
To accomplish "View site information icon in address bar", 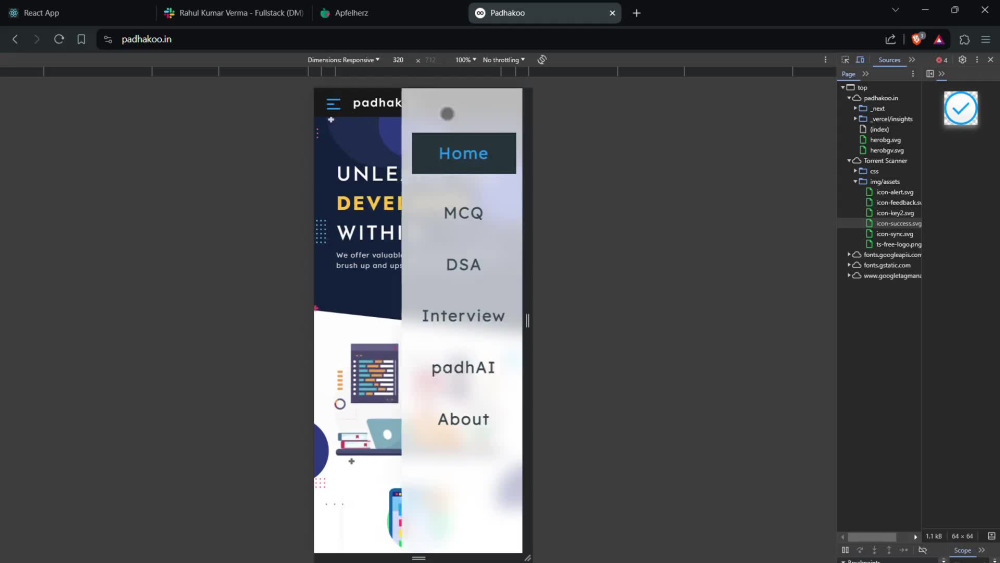I will click(108, 39).
